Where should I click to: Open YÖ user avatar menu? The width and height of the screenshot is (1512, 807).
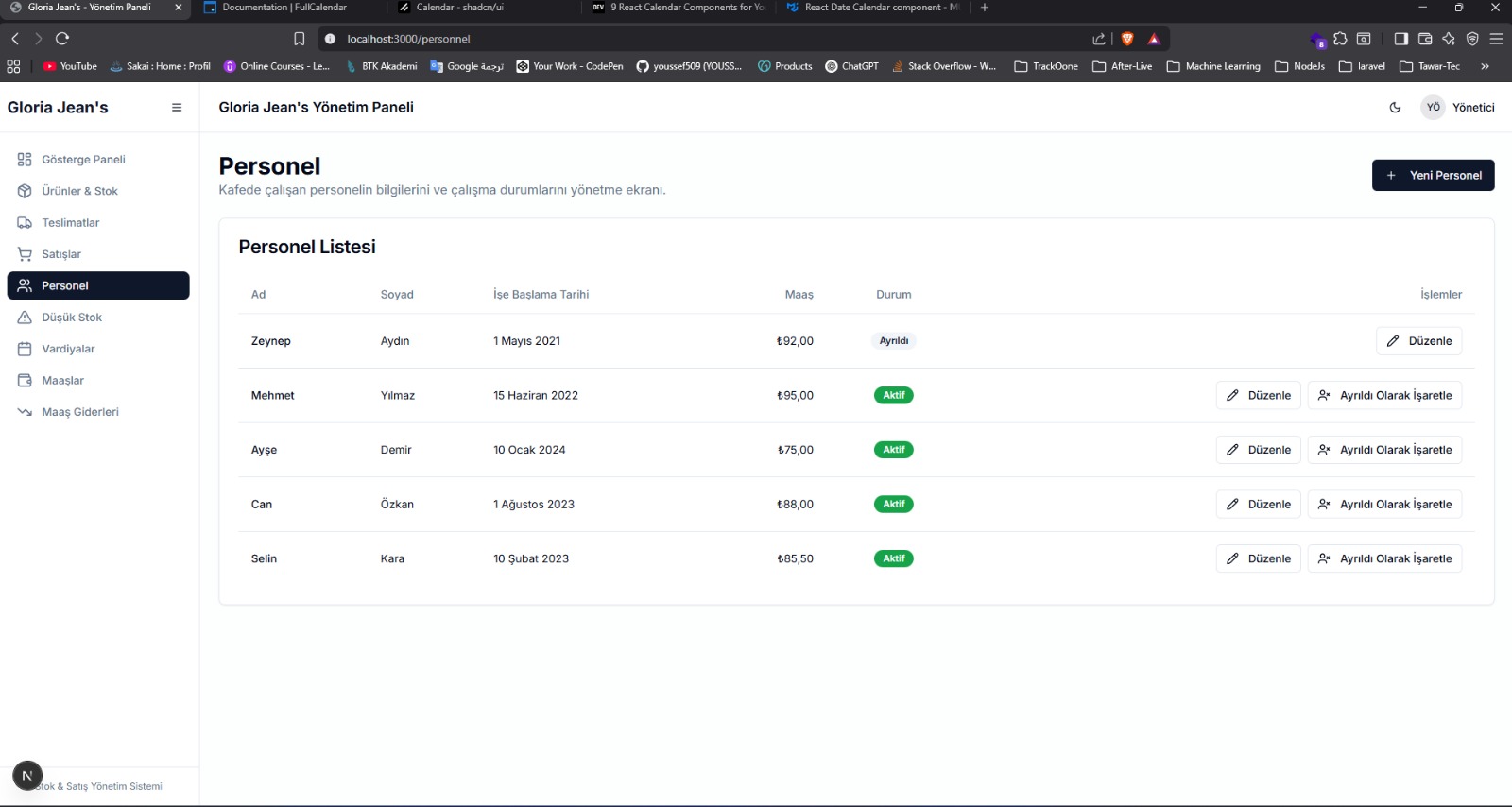coord(1433,108)
